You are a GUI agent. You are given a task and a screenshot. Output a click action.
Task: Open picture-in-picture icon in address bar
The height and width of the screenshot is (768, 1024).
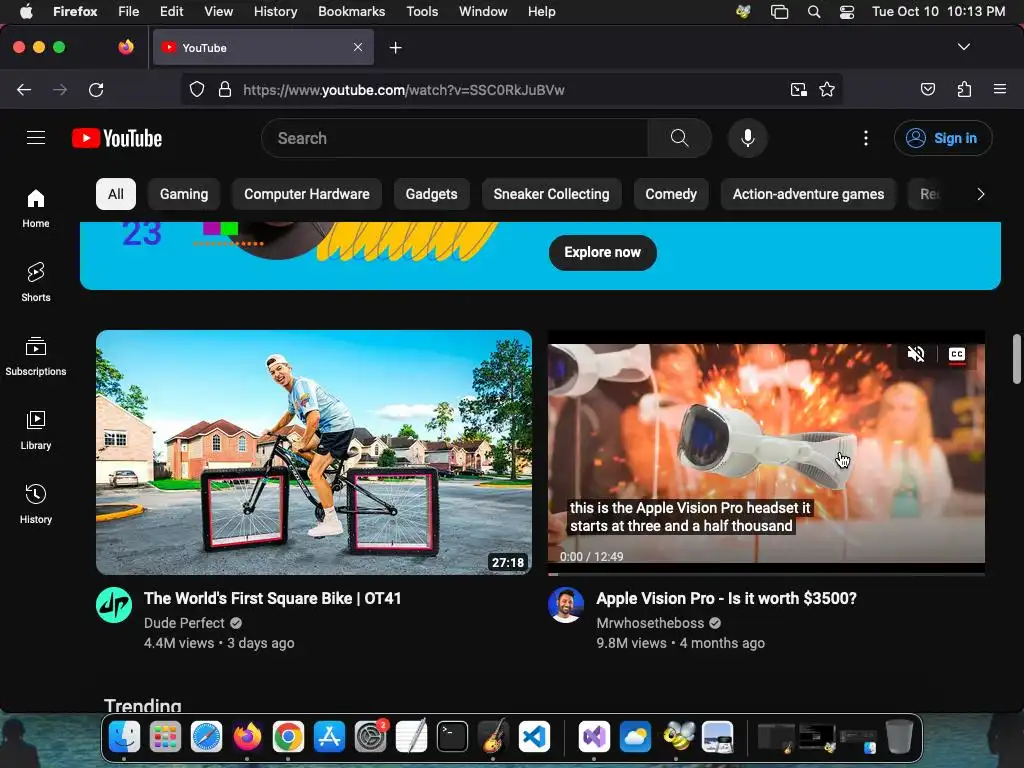click(798, 89)
